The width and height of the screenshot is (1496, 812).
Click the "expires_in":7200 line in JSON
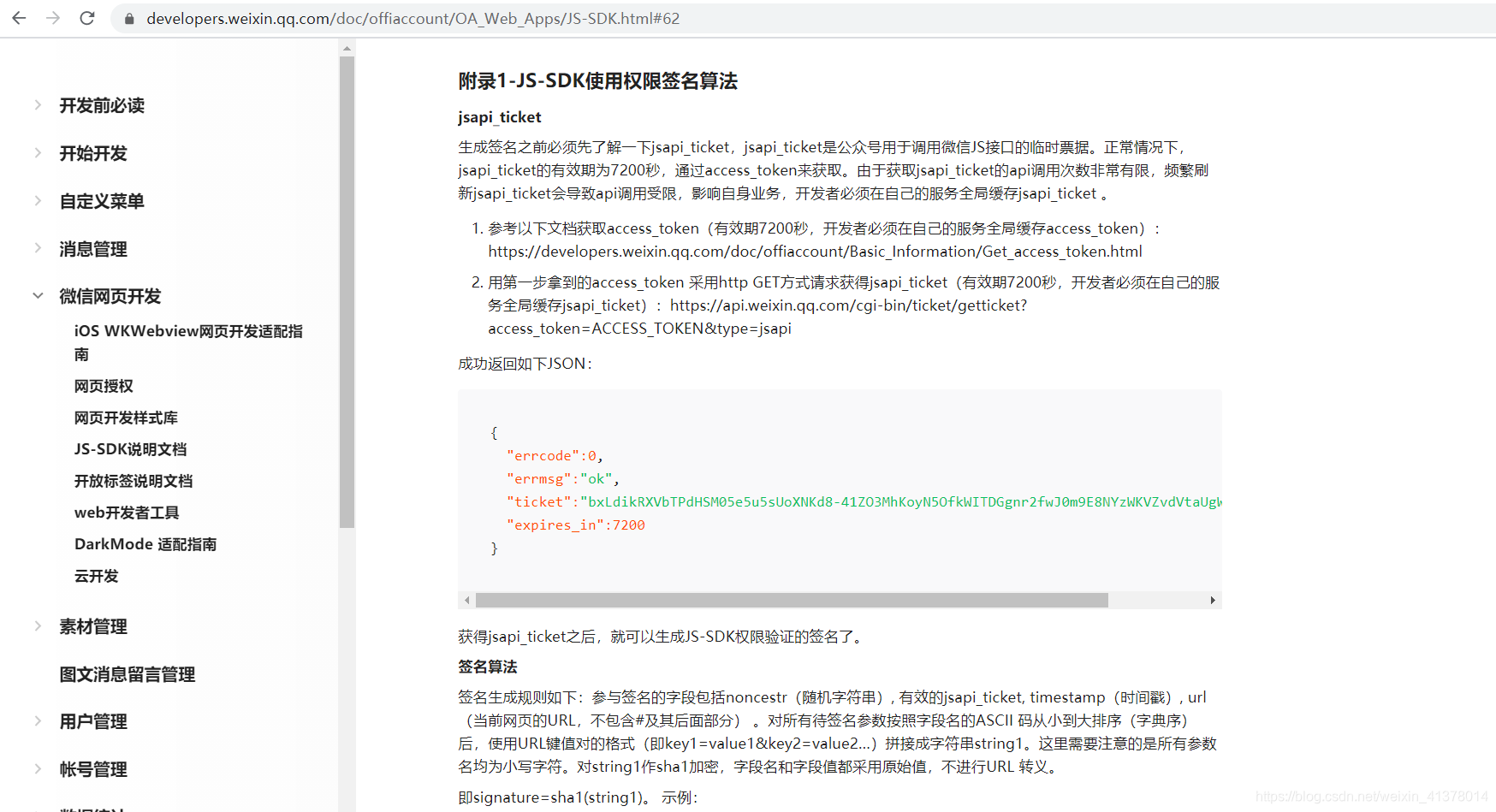pos(575,525)
